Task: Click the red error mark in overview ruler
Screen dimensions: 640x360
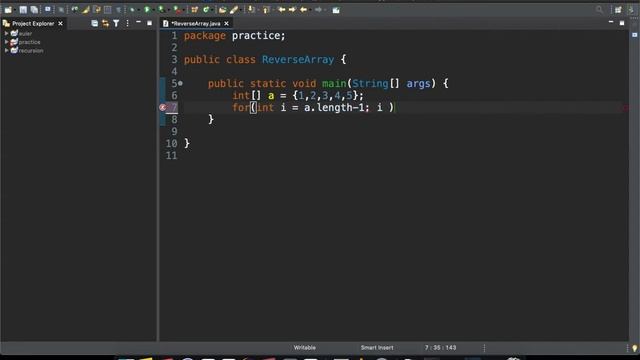Action: (625, 108)
